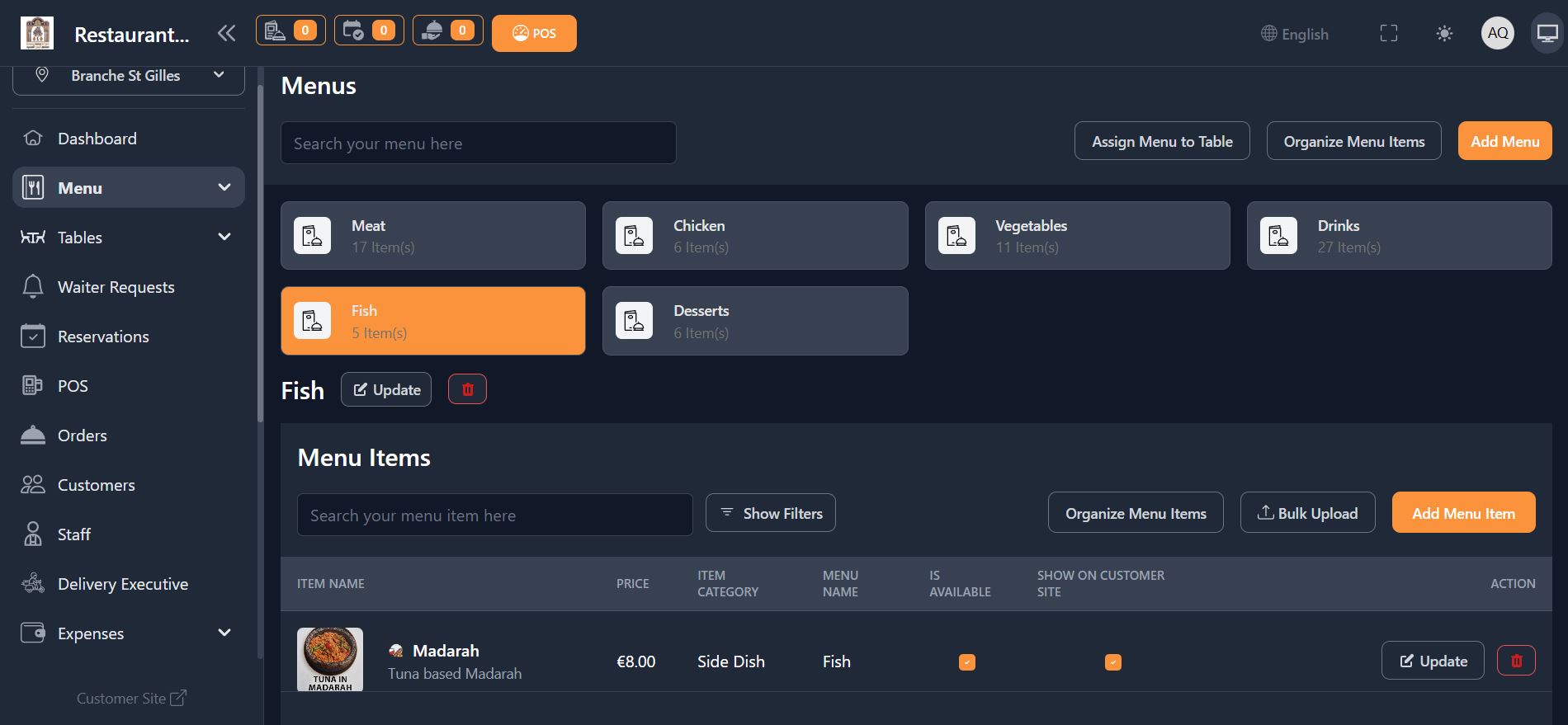This screenshot has height=725, width=1568.
Task: Delete the Madarah item with trash icon
Action: (1516, 661)
